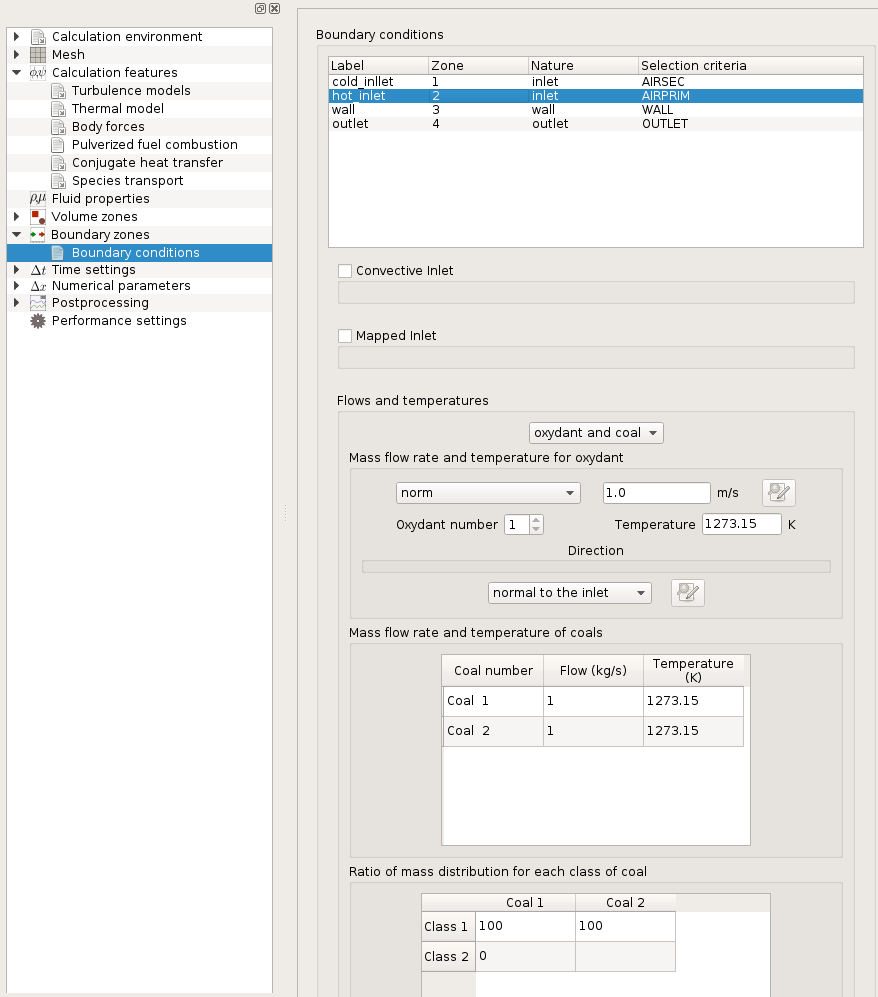Viewport: 878px width, 997px height.
Task: Open the 'normal to the inlet' direction dropdown
Action: pos(570,593)
